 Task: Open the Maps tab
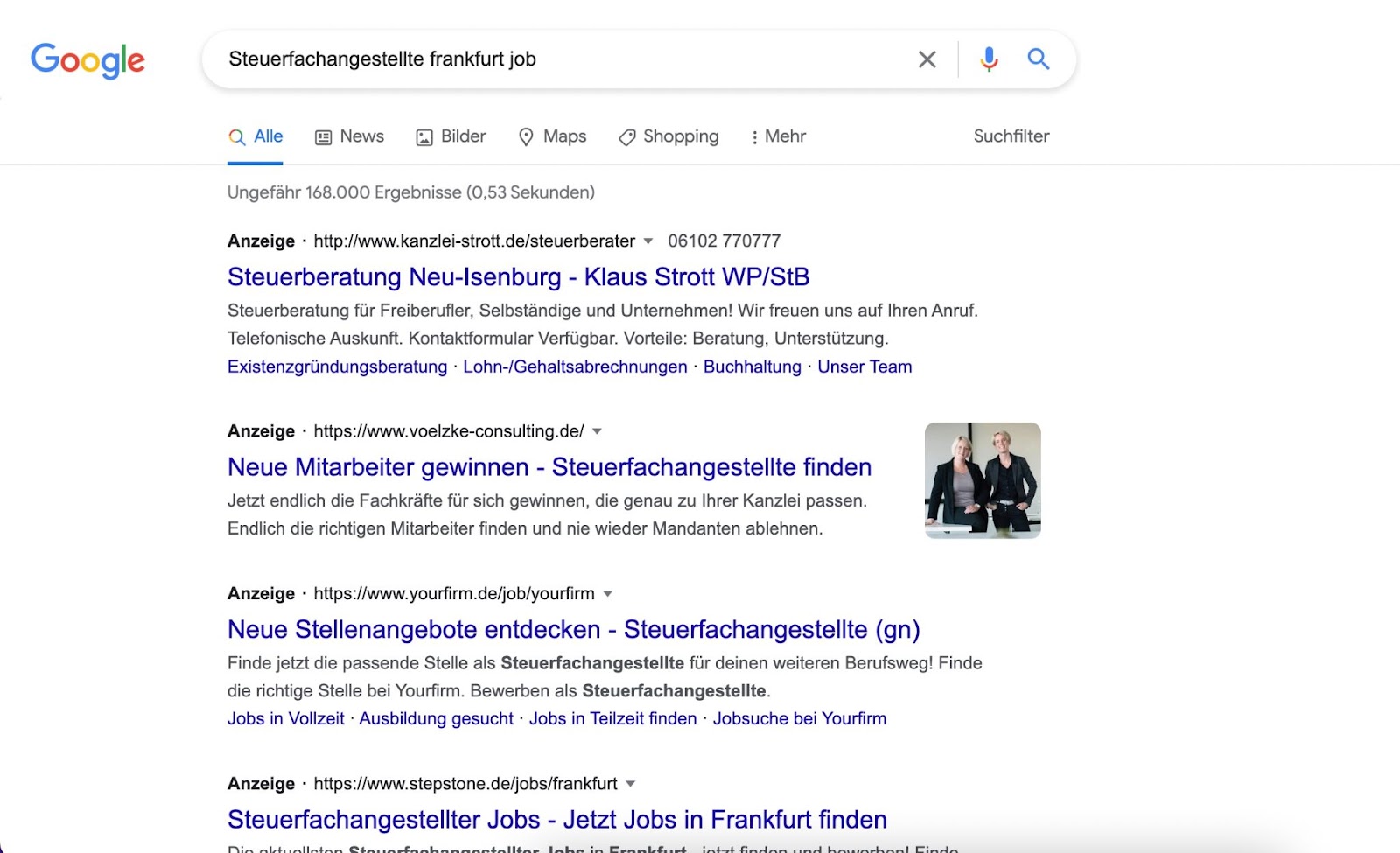(552, 136)
